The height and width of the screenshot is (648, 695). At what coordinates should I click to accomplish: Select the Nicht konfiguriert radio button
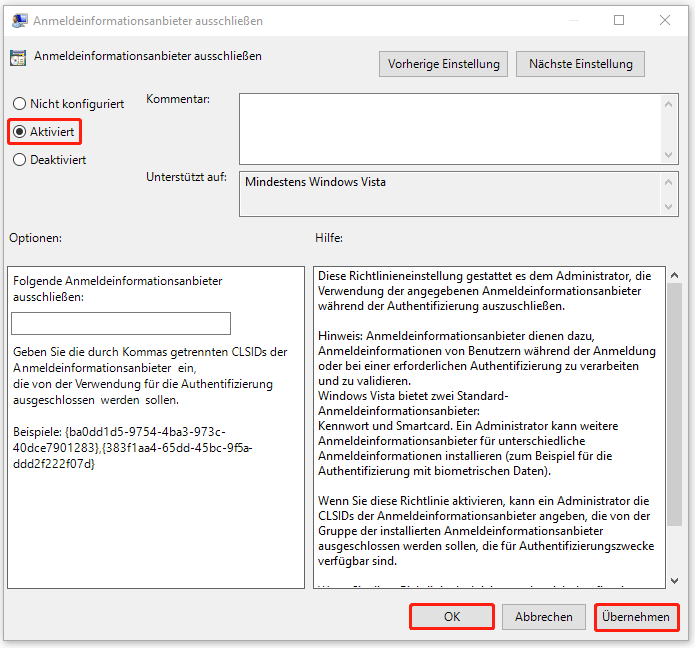click(x=68, y=104)
